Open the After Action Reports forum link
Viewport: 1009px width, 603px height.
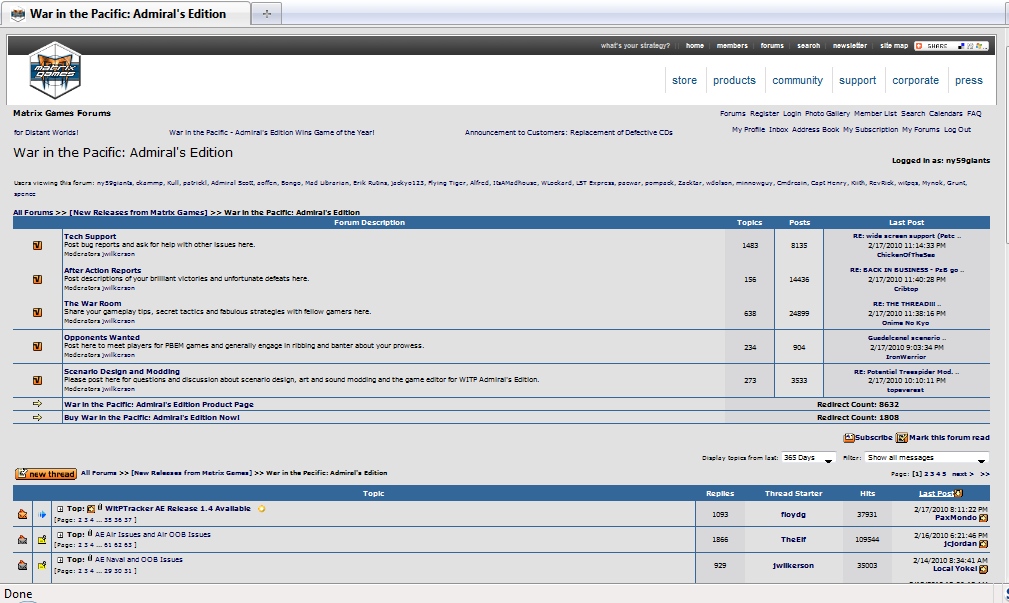(x=102, y=270)
